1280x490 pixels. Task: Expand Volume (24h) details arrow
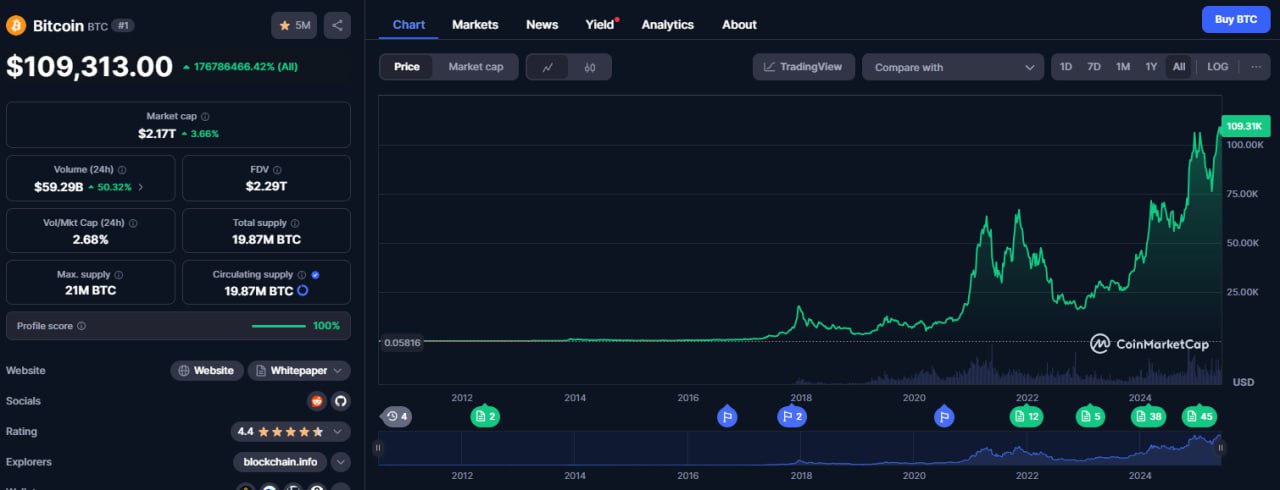(x=140, y=187)
